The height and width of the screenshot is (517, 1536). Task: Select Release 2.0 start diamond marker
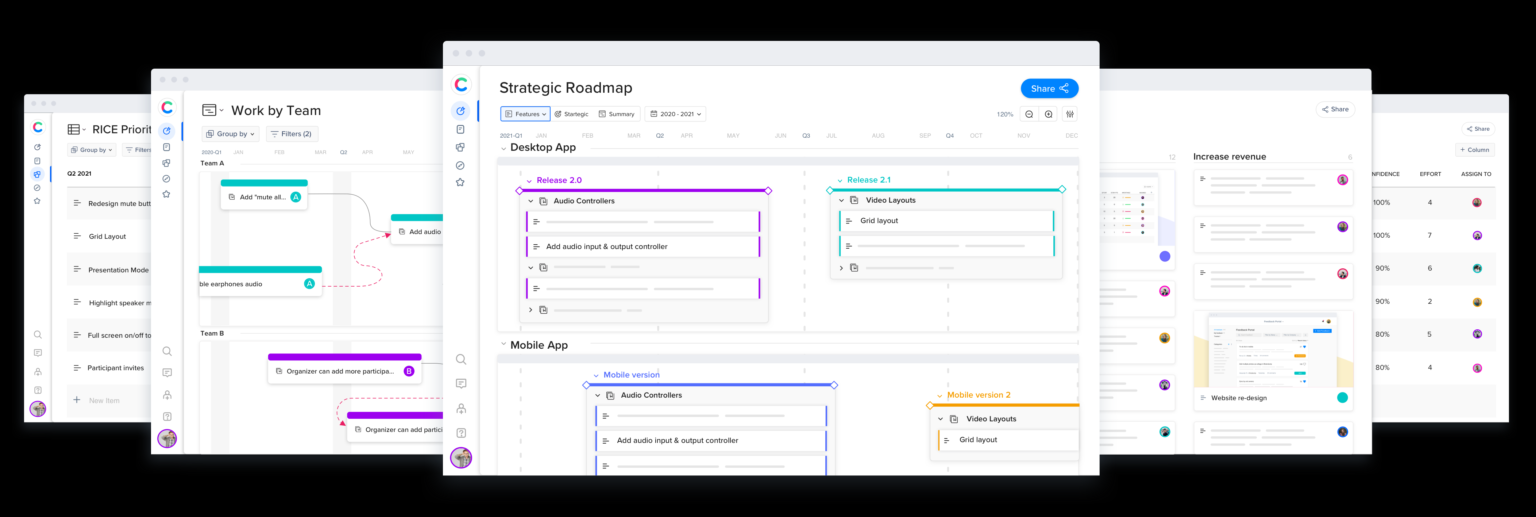pos(519,190)
